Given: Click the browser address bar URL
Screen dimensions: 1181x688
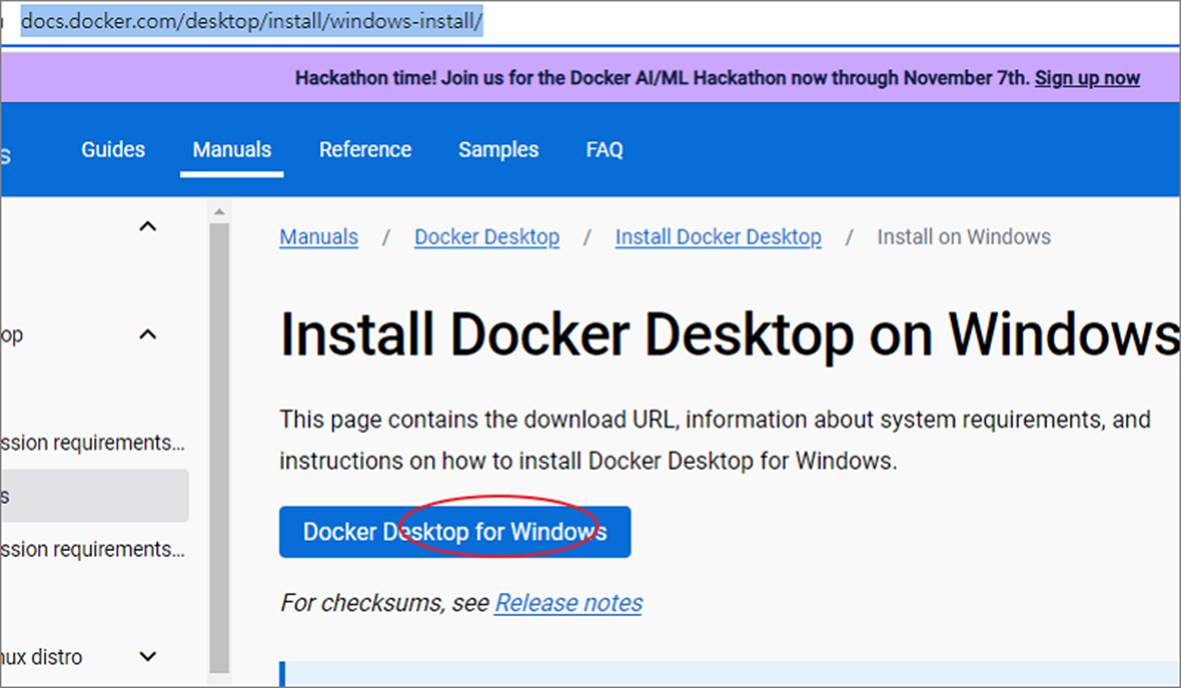Looking at the screenshot, I should click(x=251, y=21).
